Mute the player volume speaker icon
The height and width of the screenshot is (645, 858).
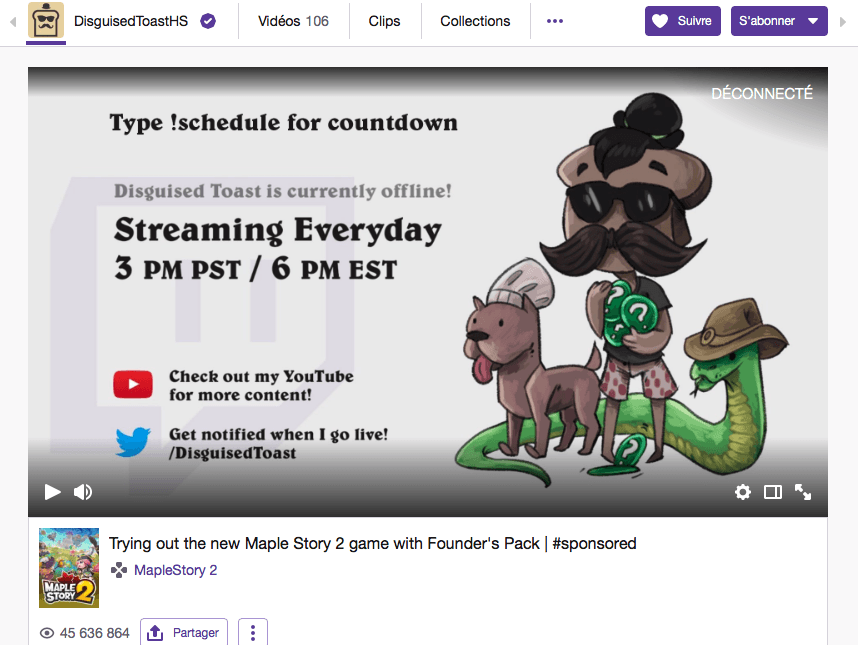(83, 492)
